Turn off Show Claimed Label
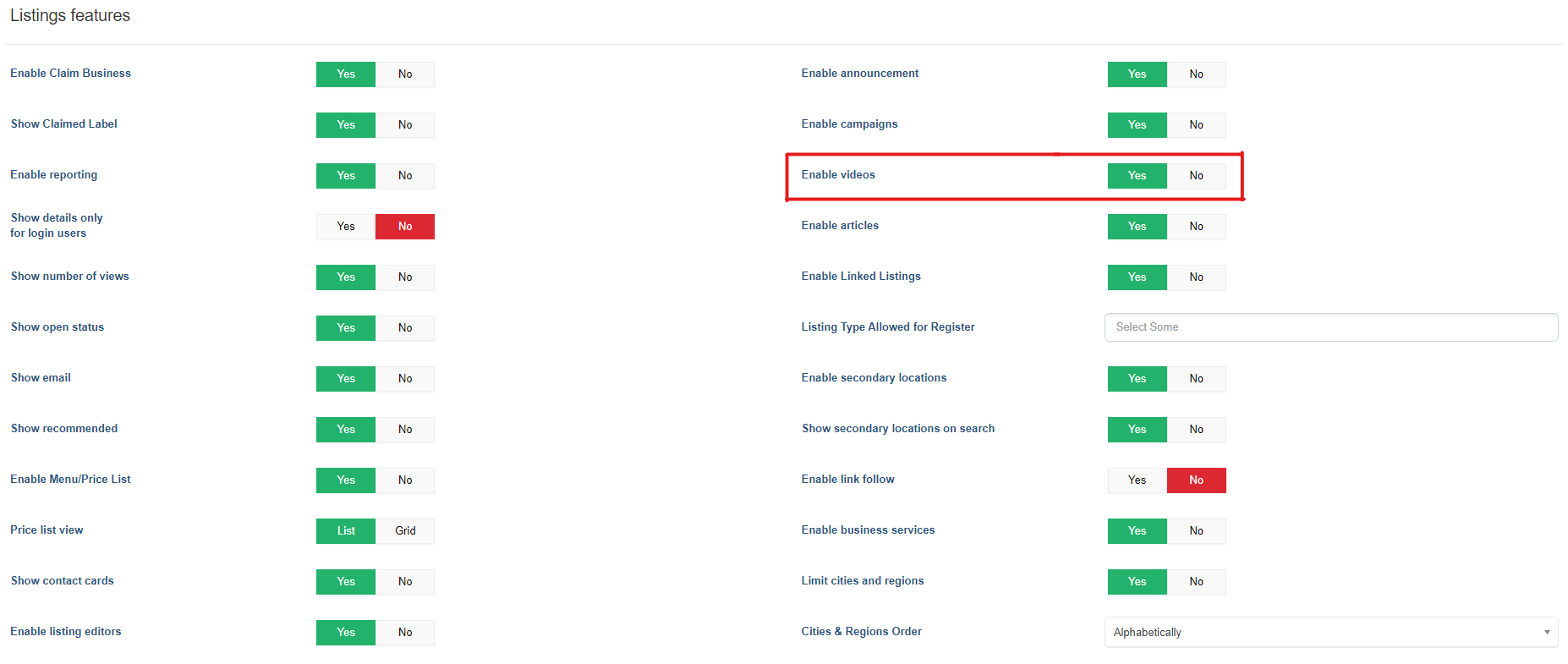1568x664 pixels. tap(405, 125)
